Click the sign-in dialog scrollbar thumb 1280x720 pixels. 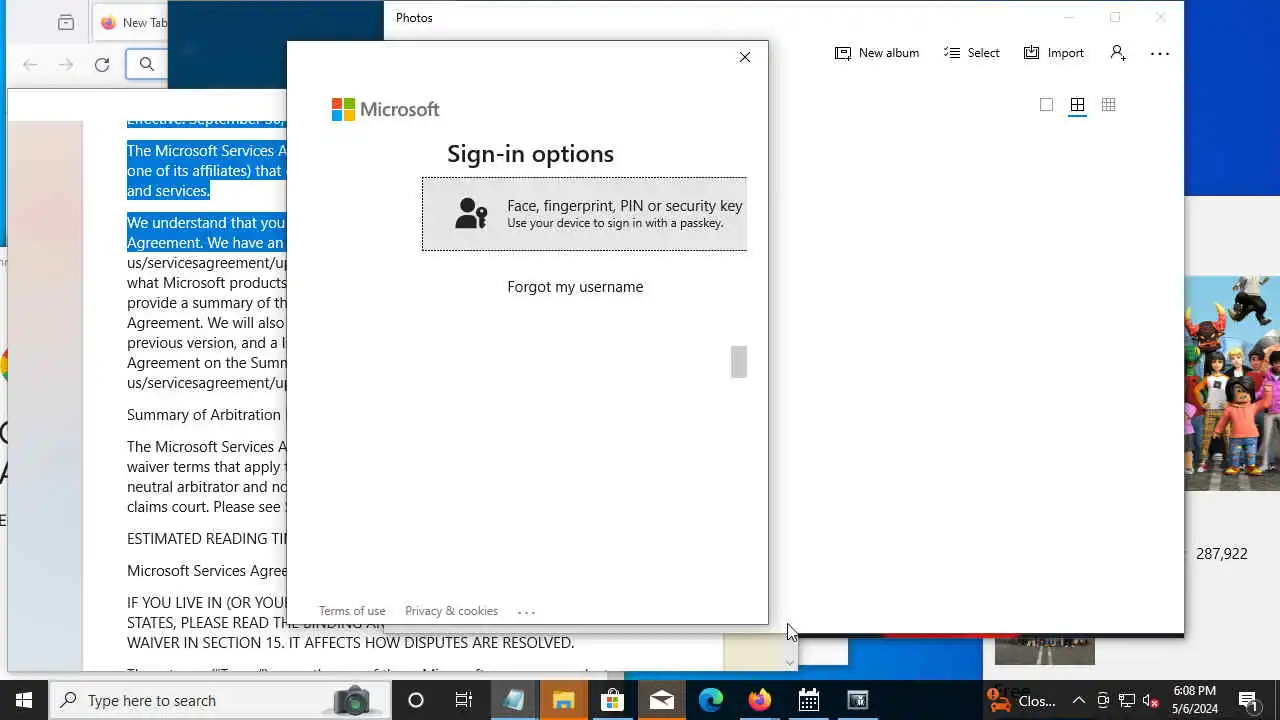(x=739, y=362)
